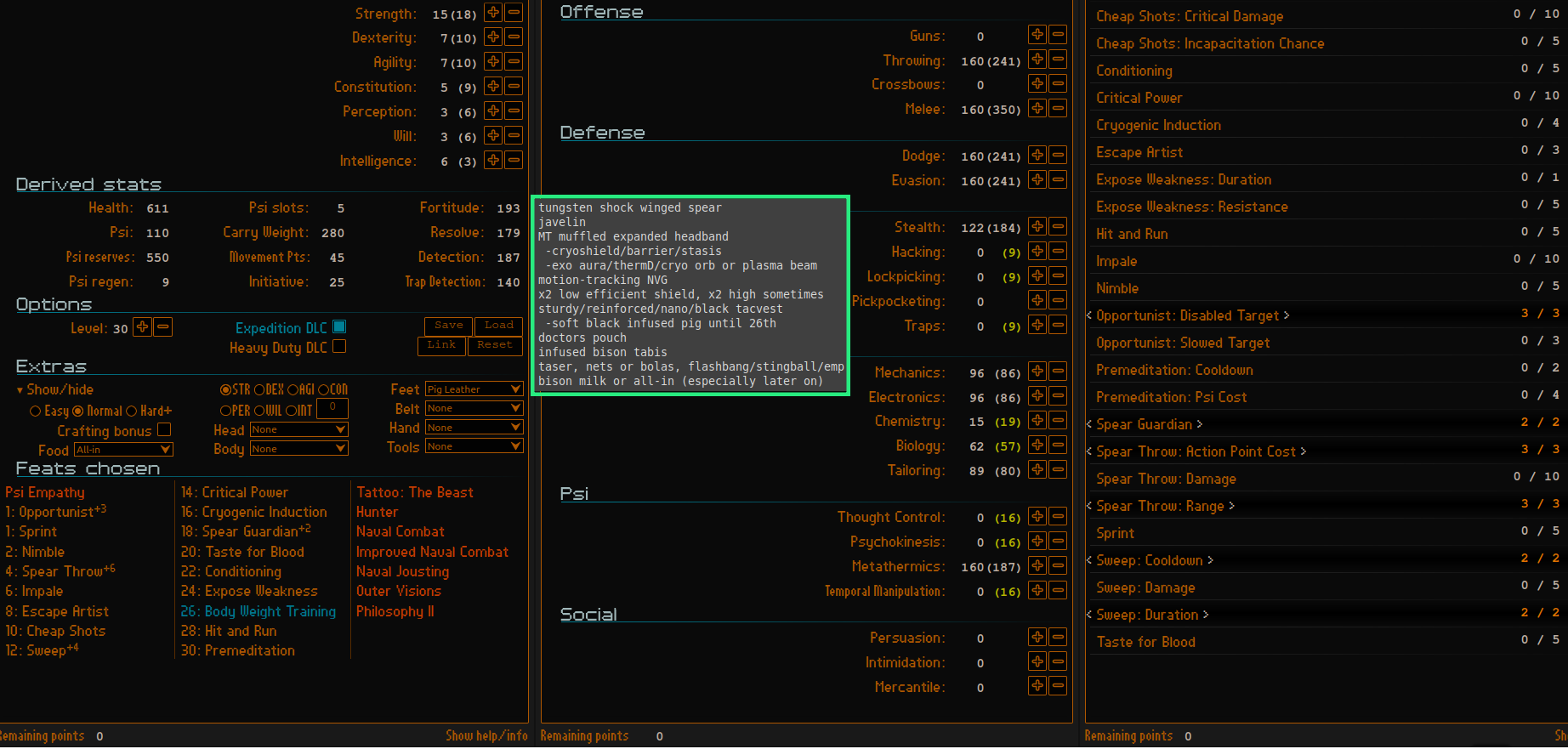Lower character Level with minus icon
Viewport: 1568px width, 749px height.
(163, 327)
